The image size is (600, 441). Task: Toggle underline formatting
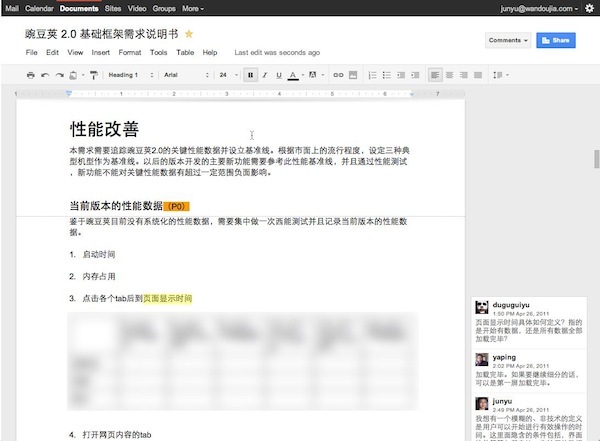click(278, 75)
